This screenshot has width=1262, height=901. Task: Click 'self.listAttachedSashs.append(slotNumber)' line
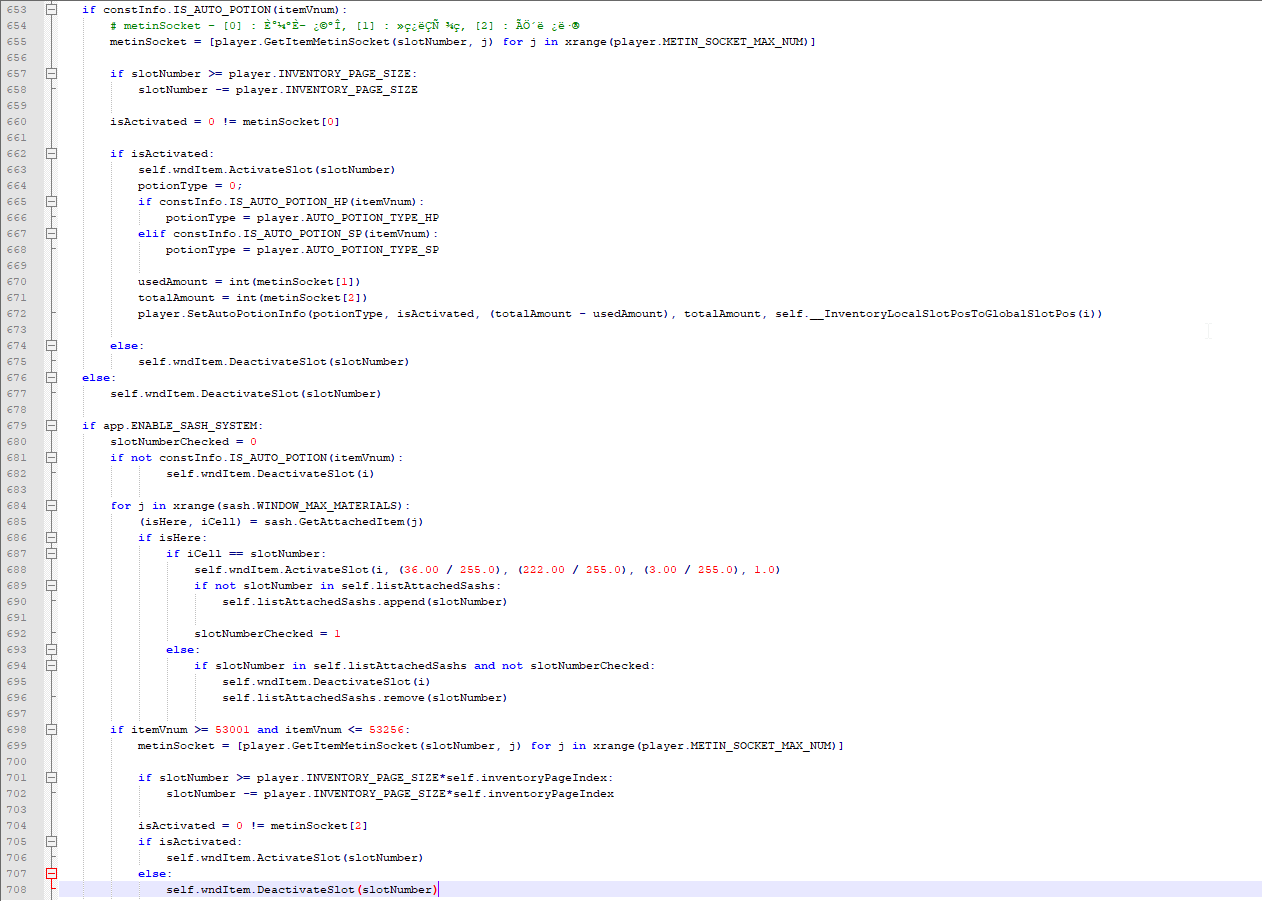point(365,602)
